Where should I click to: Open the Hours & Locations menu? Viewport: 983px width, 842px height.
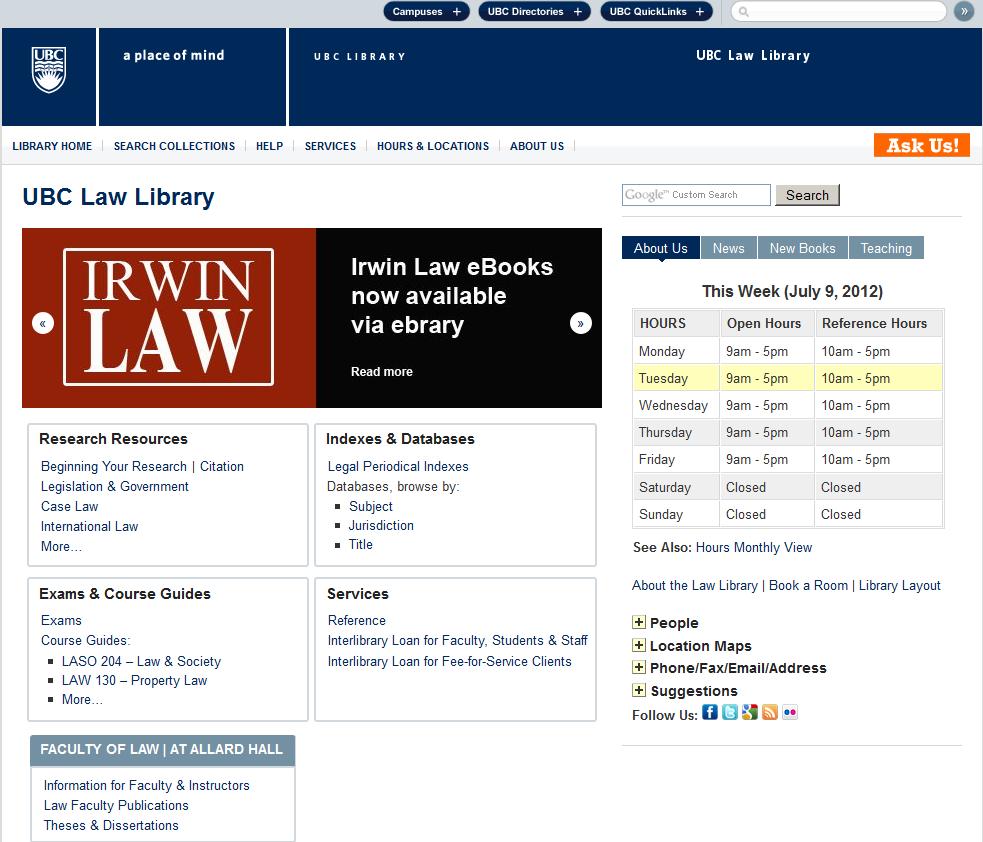(x=433, y=145)
